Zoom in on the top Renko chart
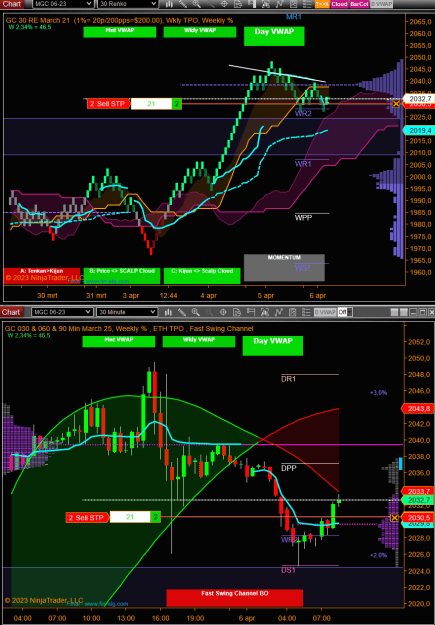 click(197, 4)
